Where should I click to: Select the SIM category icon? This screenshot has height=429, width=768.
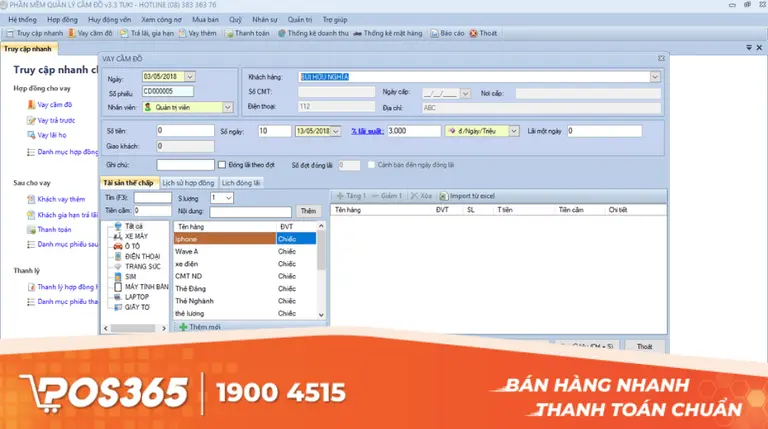(x=118, y=277)
